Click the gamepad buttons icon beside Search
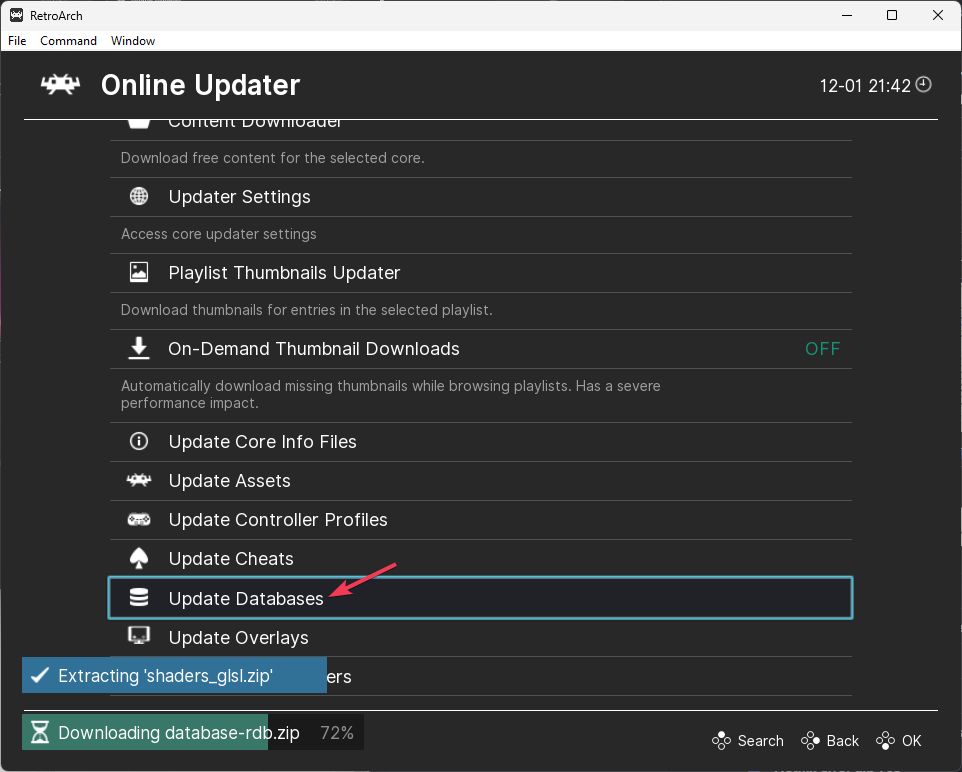The height and width of the screenshot is (772, 962). [722, 741]
